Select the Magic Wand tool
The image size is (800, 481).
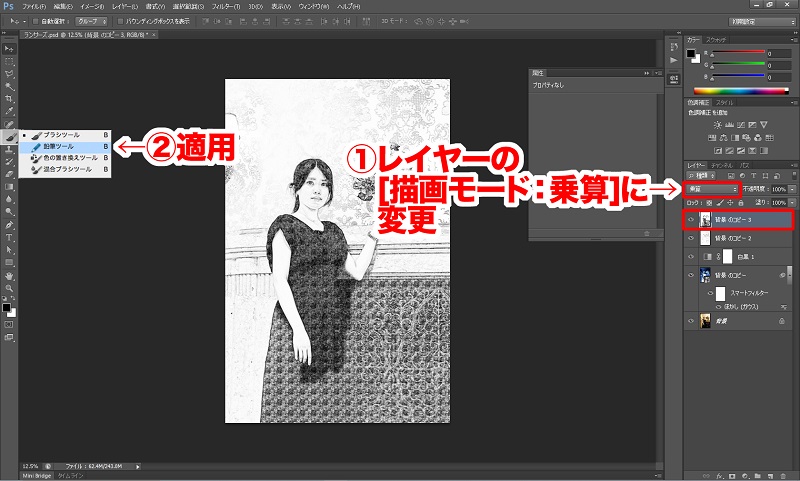pyautogui.click(x=9, y=86)
